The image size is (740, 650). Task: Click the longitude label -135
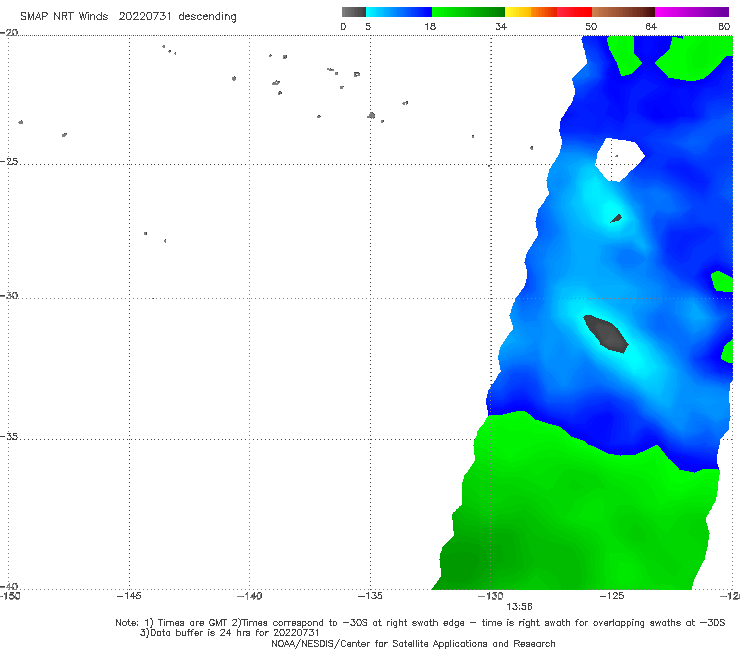[370, 596]
